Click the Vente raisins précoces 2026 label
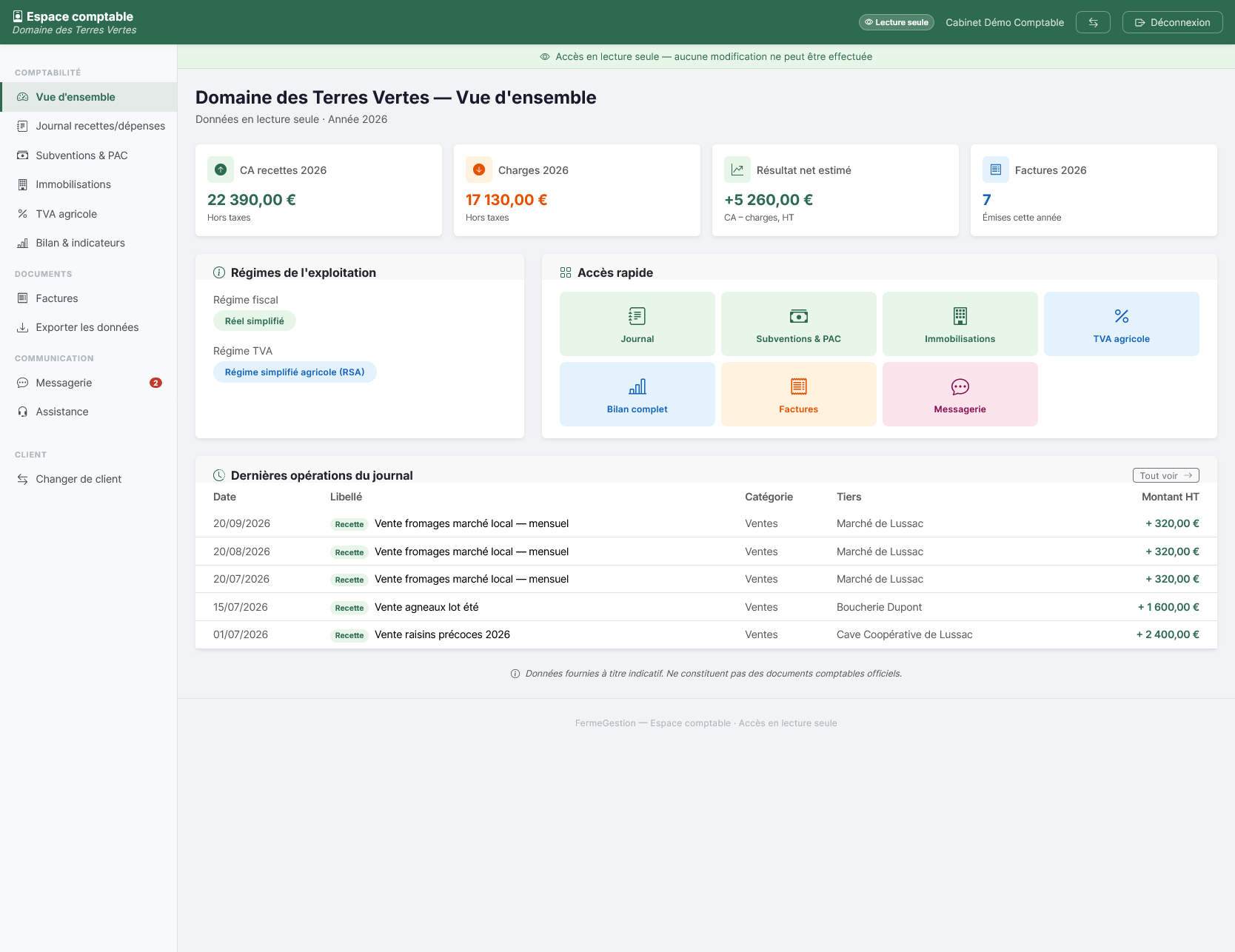The image size is (1235, 952). (x=442, y=634)
